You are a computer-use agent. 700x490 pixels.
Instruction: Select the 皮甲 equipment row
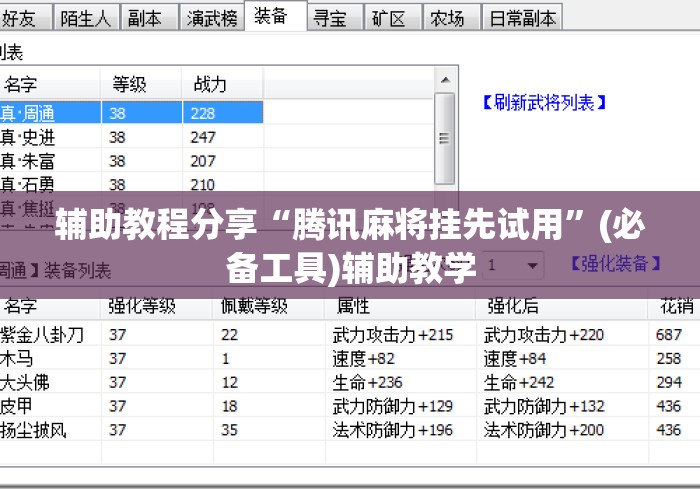pos(350,406)
